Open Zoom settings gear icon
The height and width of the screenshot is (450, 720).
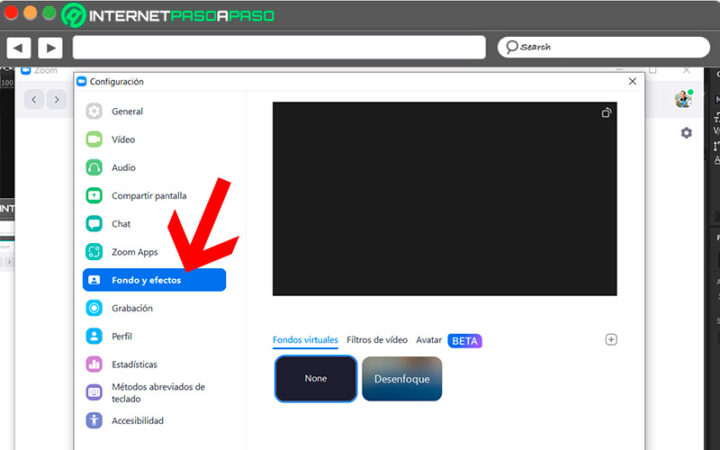tap(686, 133)
